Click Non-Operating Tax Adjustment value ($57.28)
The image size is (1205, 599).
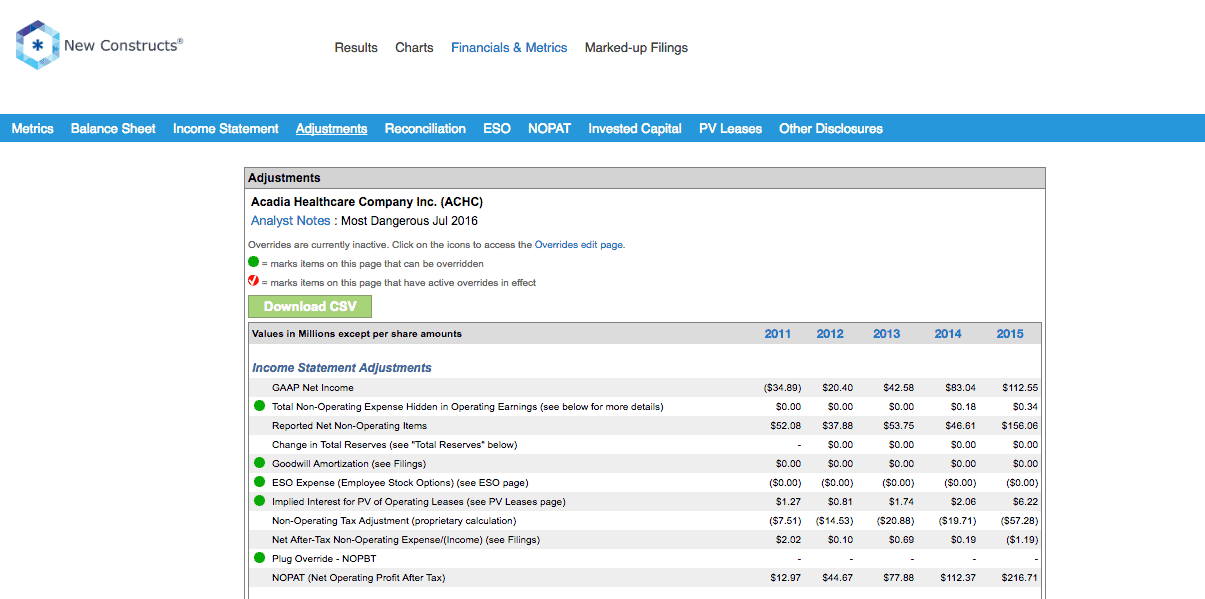(1019, 520)
